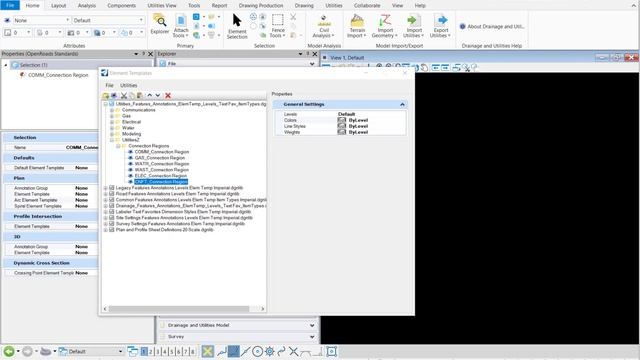Switch to Drawing Production tab

260,5
